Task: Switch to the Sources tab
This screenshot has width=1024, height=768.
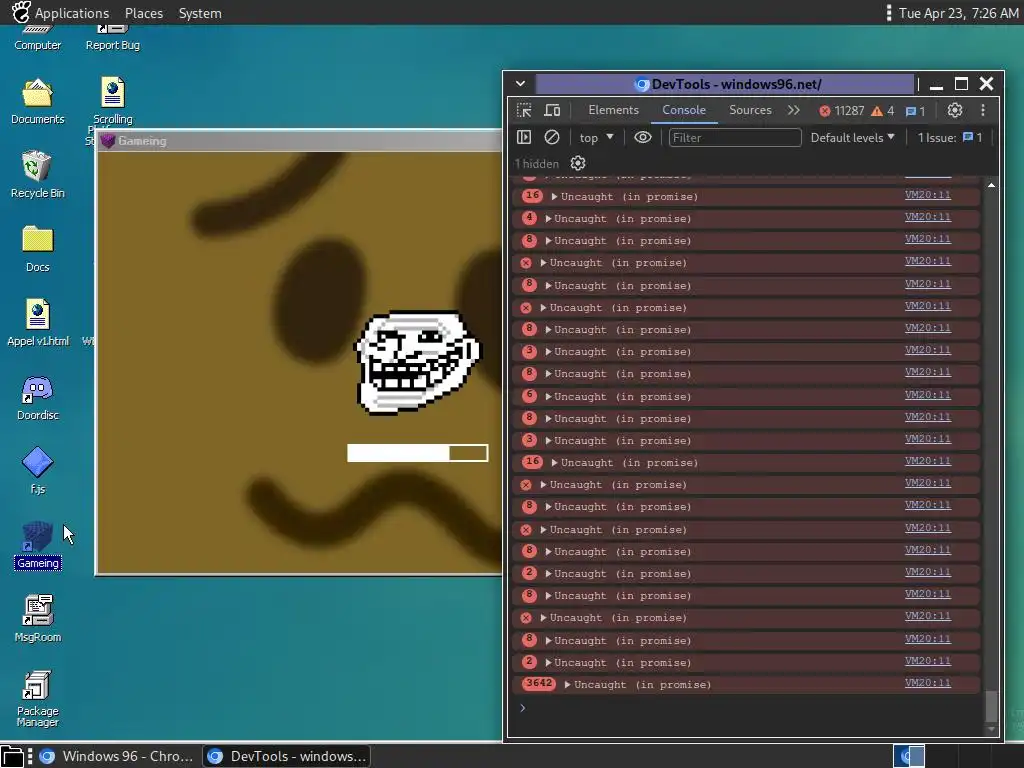Action: pyautogui.click(x=750, y=110)
